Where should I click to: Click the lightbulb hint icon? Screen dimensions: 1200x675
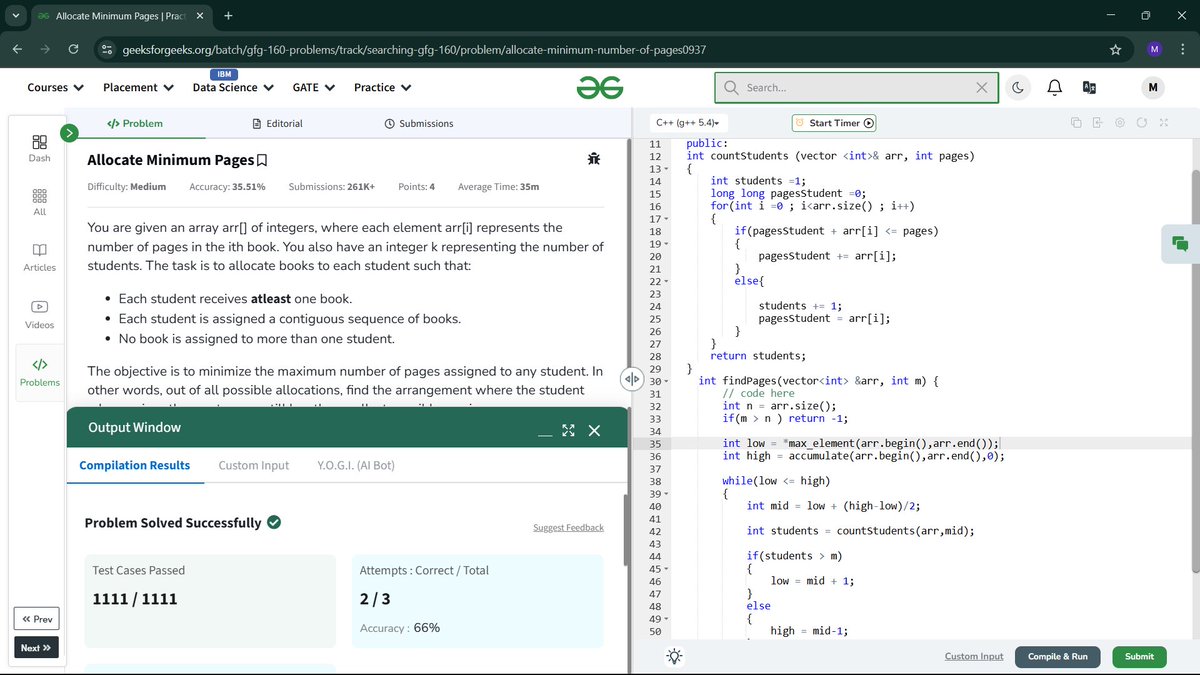pyautogui.click(x=675, y=656)
